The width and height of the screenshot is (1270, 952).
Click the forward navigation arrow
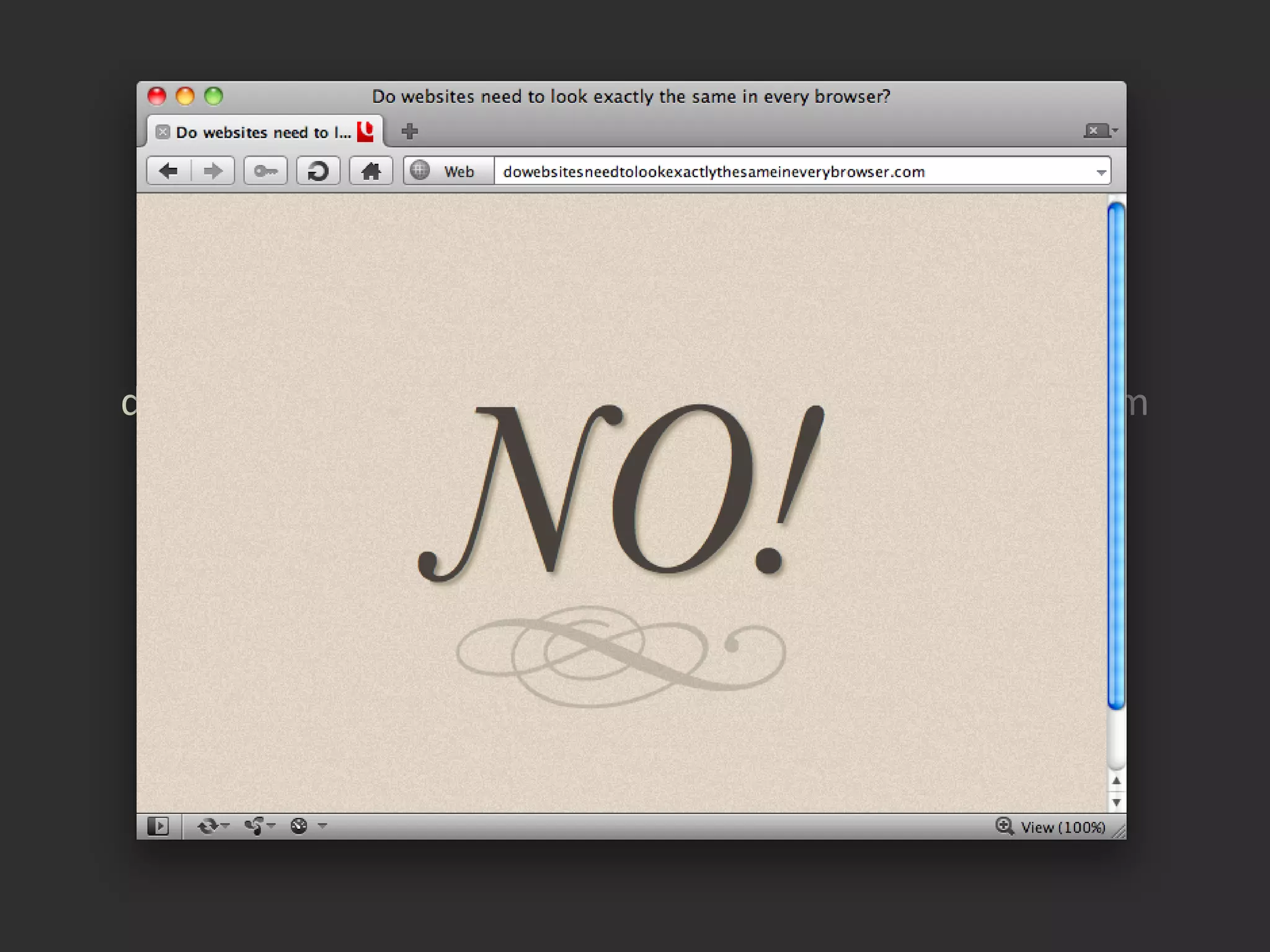pyautogui.click(x=213, y=171)
